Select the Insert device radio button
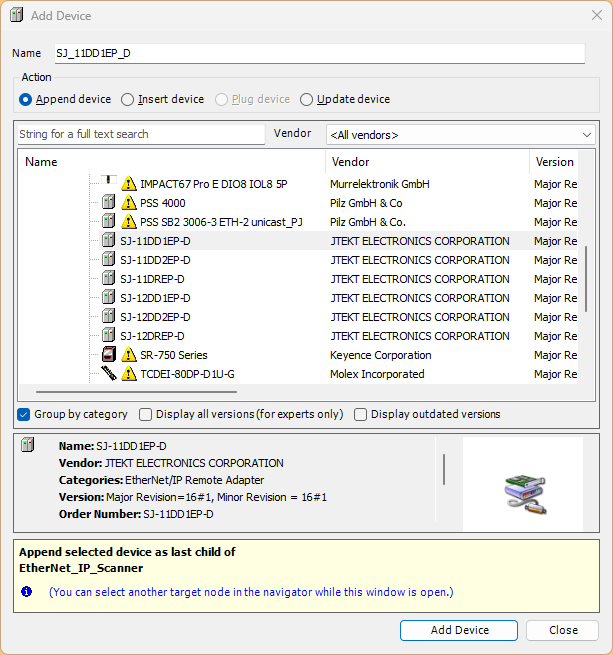This screenshot has width=613, height=655. (127, 99)
